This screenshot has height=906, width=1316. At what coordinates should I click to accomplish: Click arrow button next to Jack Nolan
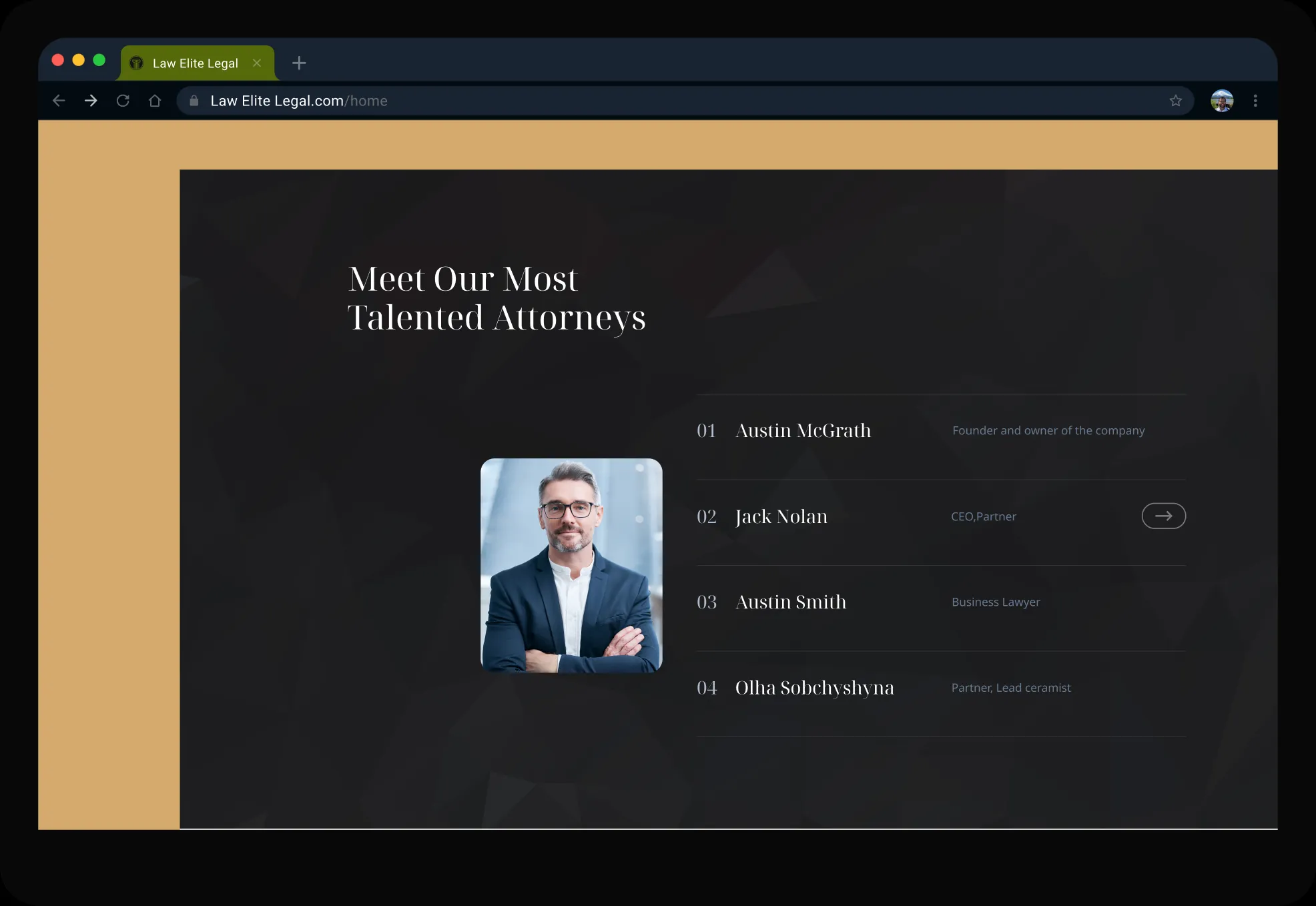pyautogui.click(x=1163, y=516)
